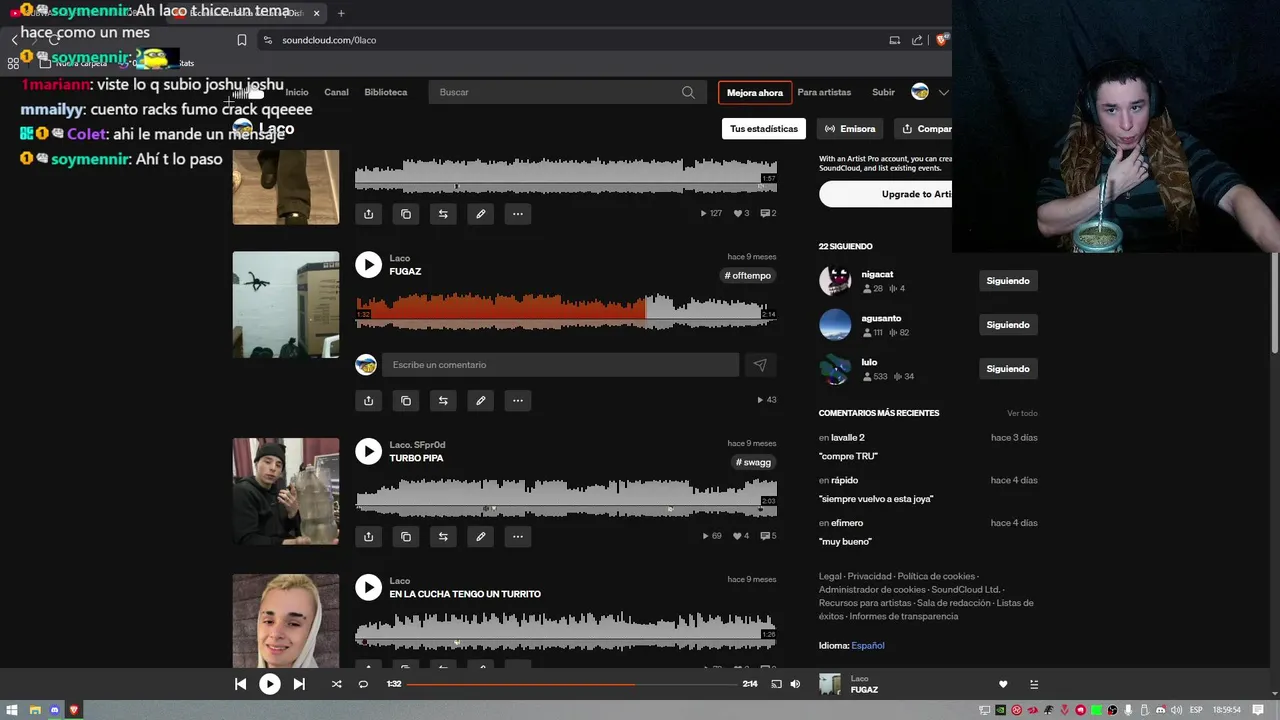Start the Emisora station
Image resolution: width=1280 pixels, height=720 pixels.
(850, 129)
